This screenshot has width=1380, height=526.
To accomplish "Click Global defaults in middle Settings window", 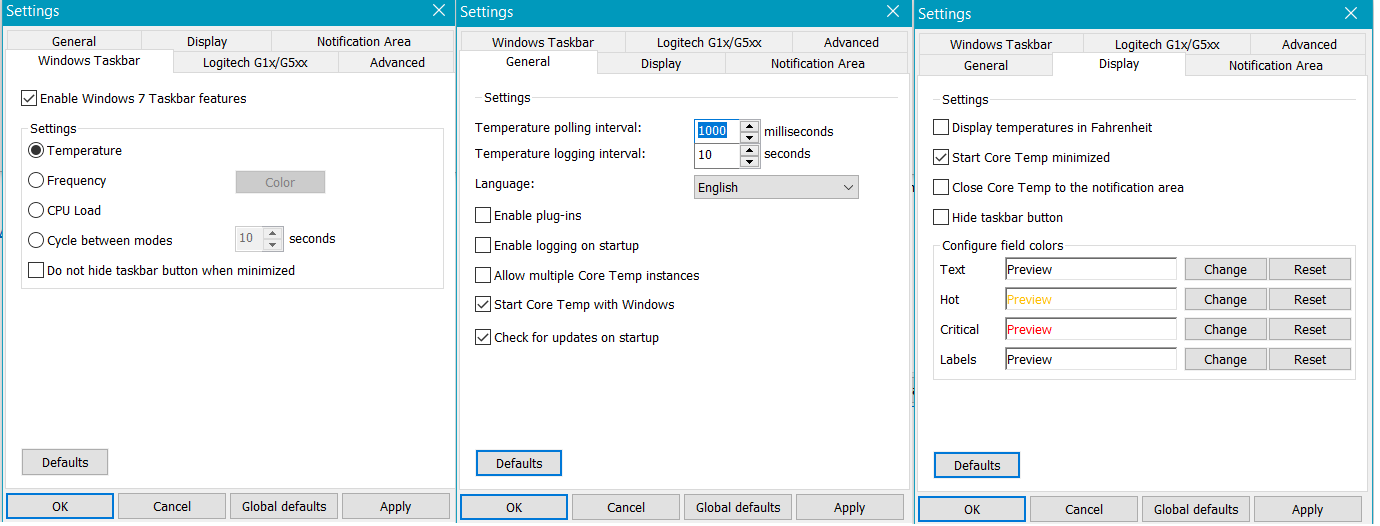I will coord(738,507).
